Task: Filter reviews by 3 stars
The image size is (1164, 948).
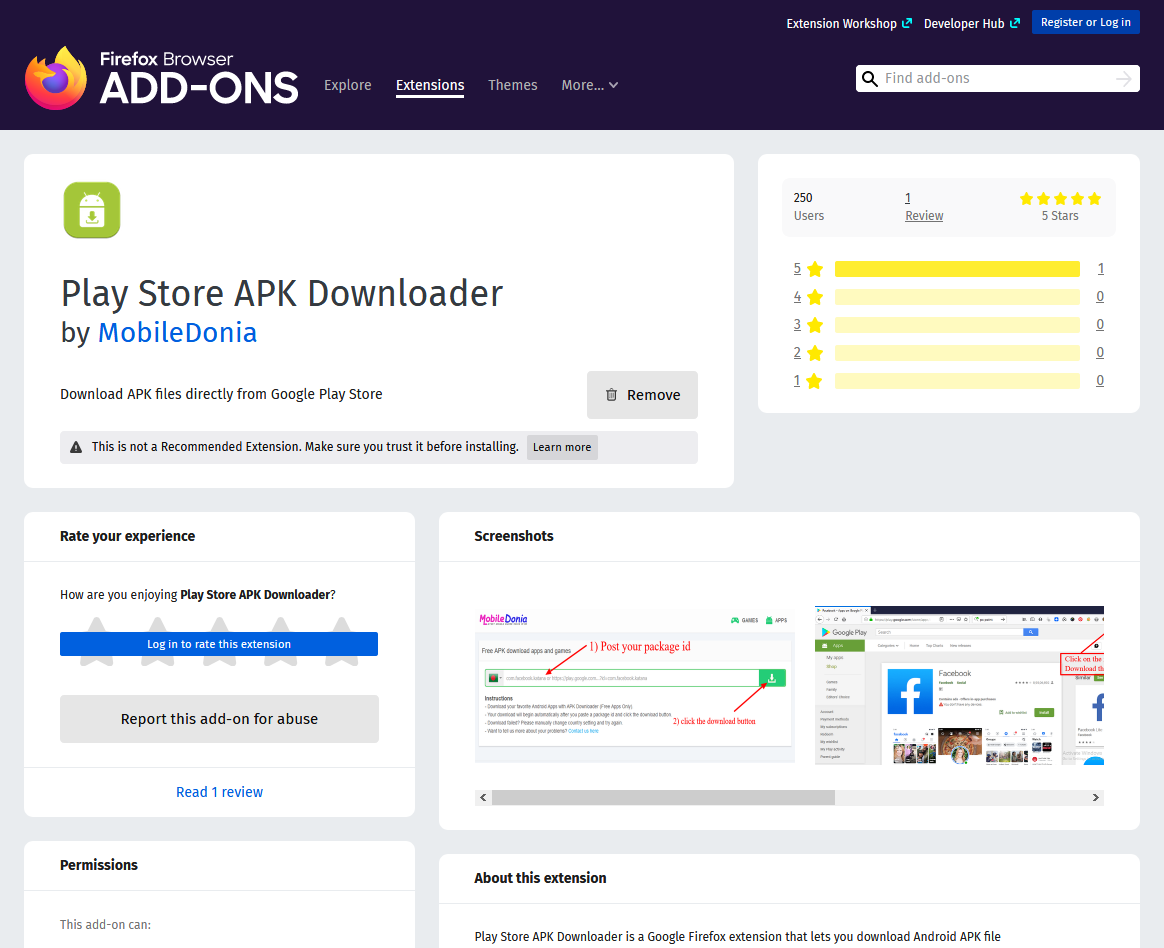Action: pos(808,324)
